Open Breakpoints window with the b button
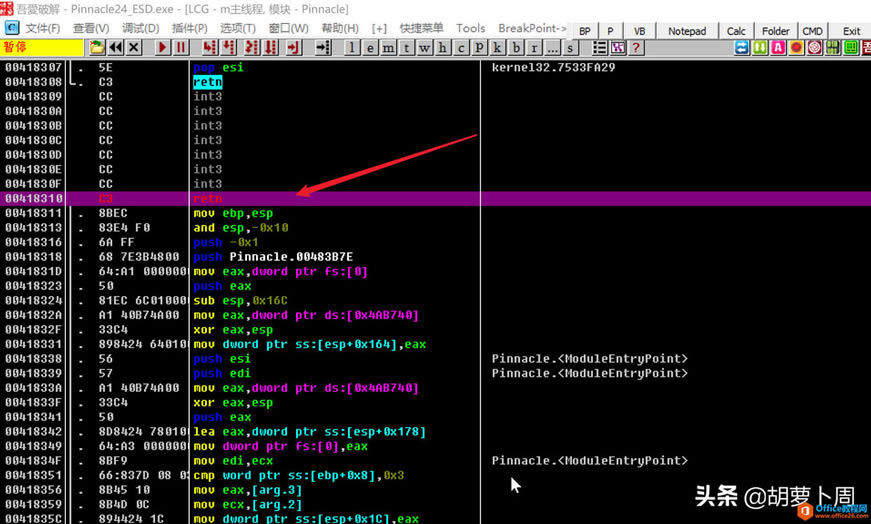871x524 pixels. [516, 48]
